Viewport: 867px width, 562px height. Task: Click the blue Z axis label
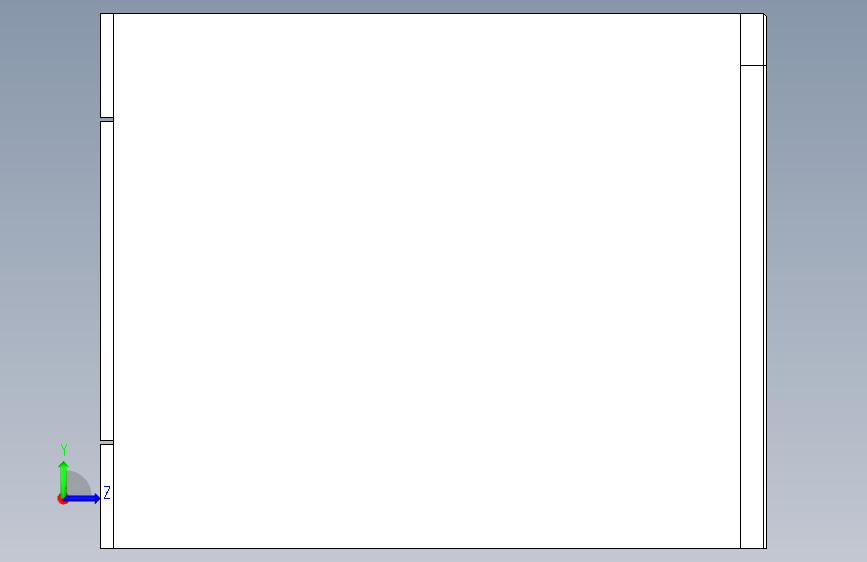[107, 492]
